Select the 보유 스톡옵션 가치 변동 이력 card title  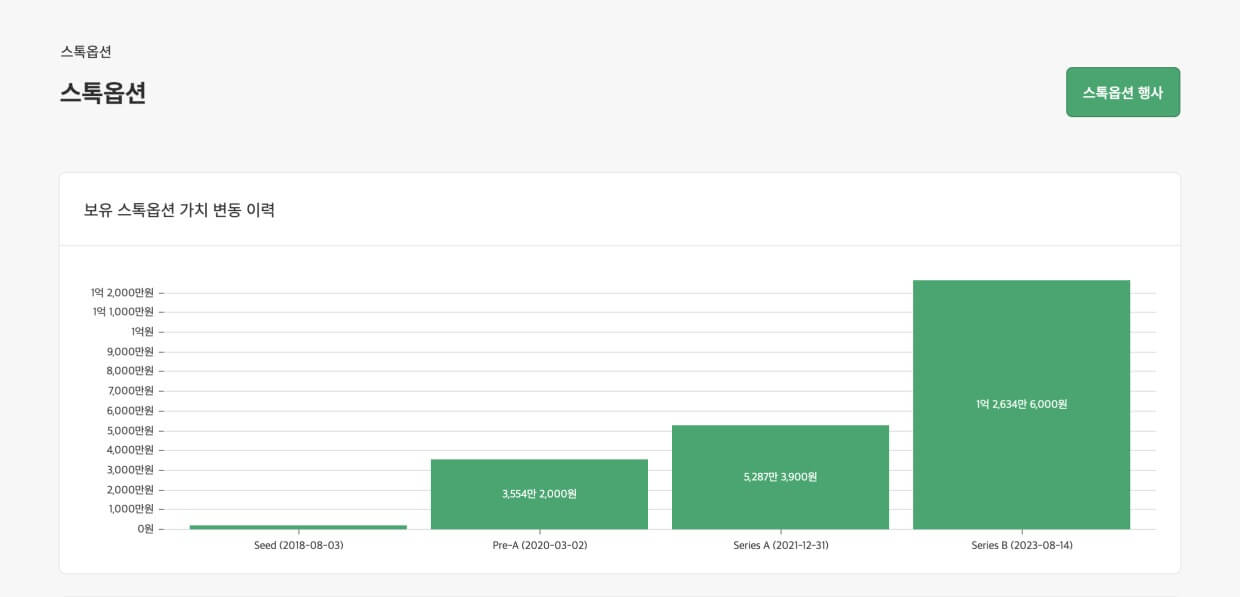coord(179,210)
